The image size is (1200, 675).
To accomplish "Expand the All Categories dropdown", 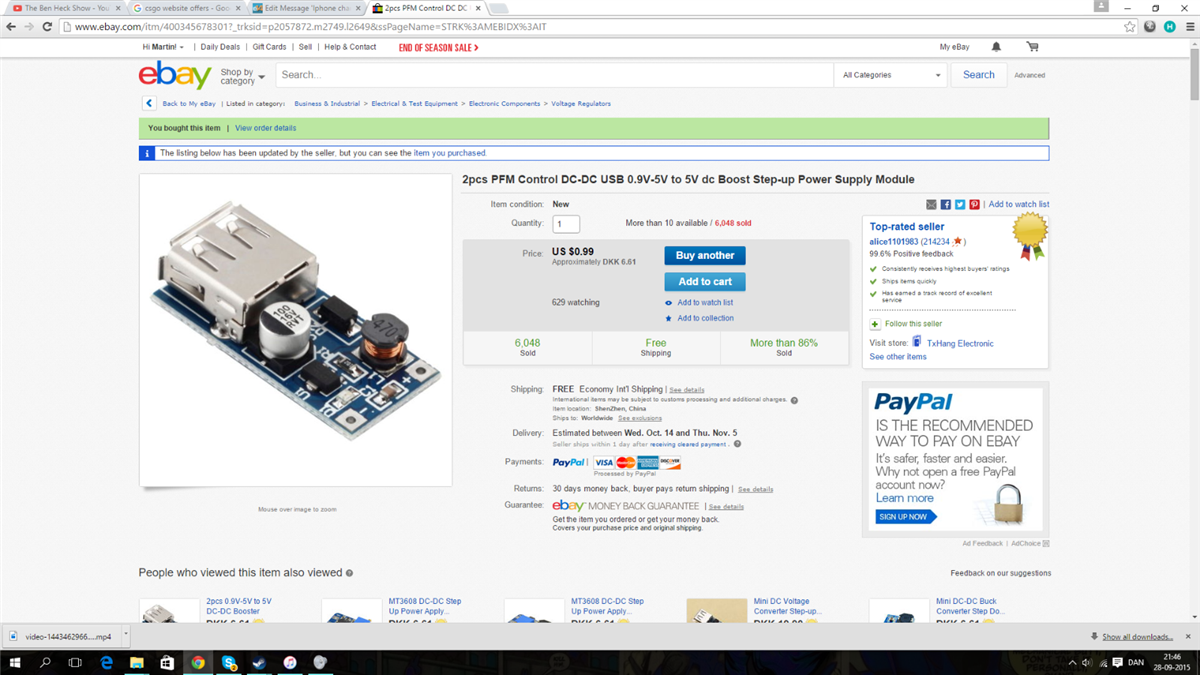I will pos(892,75).
